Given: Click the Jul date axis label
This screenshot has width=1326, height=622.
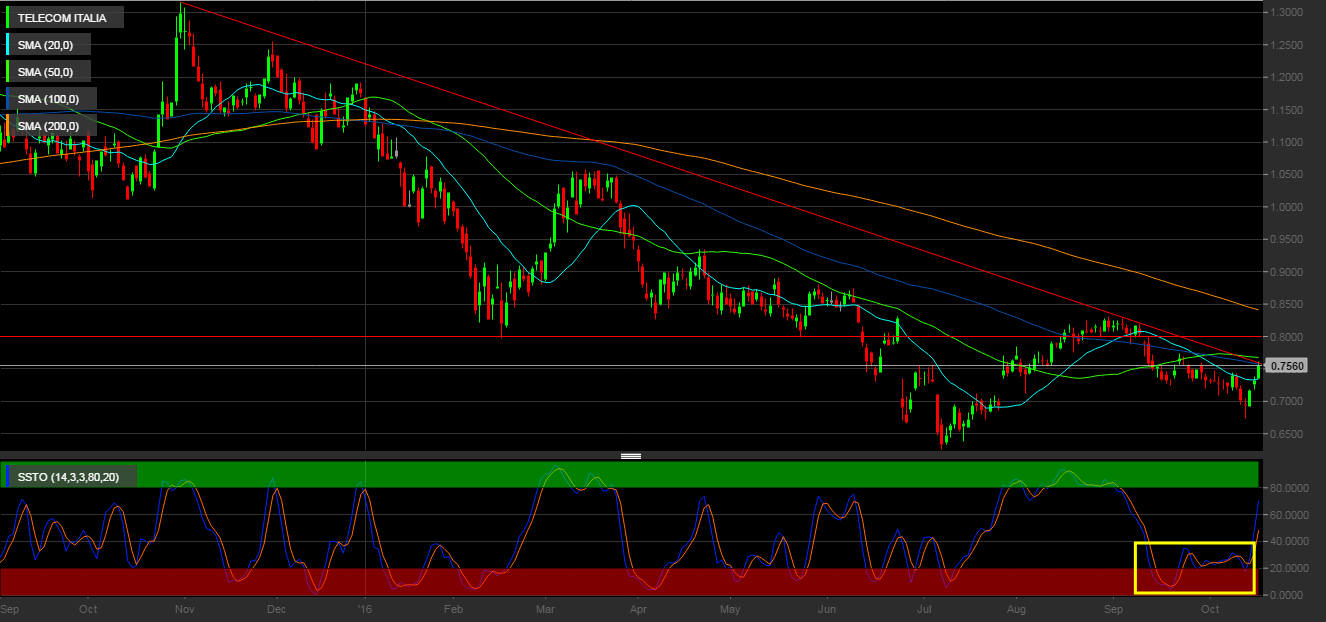Looking at the screenshot, I should point(924,608).
